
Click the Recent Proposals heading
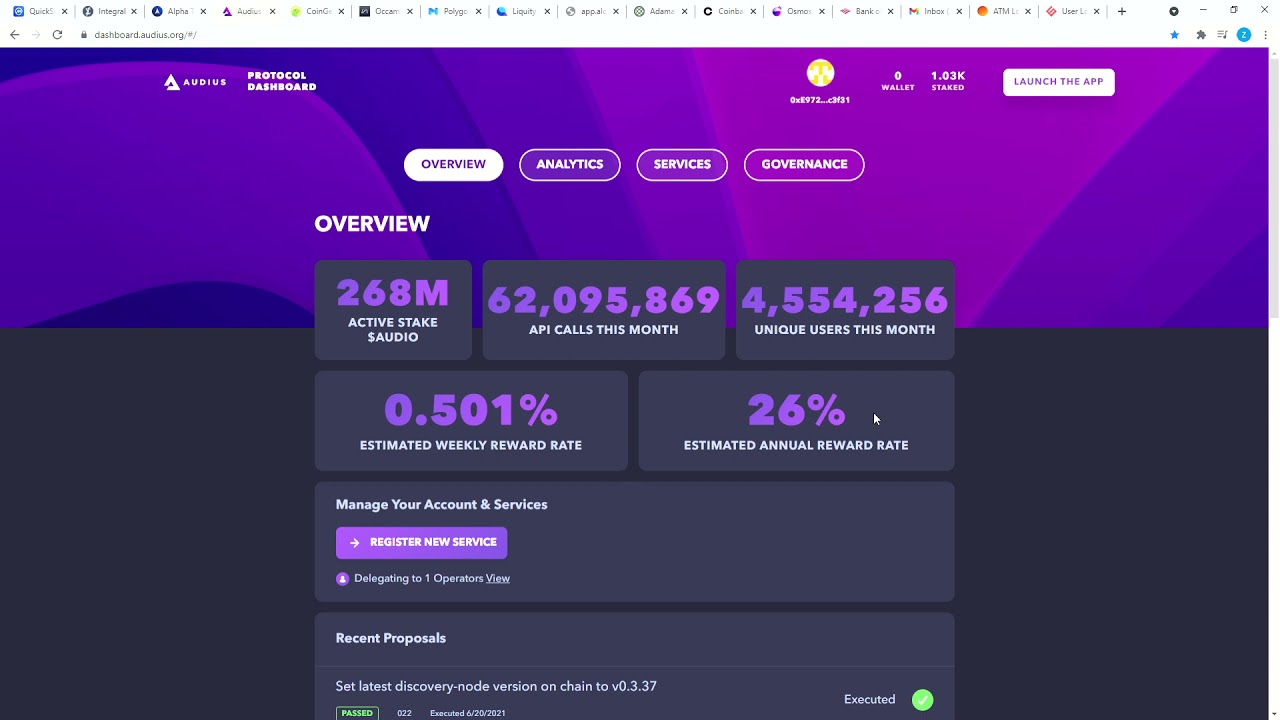[x=391, y=638]
